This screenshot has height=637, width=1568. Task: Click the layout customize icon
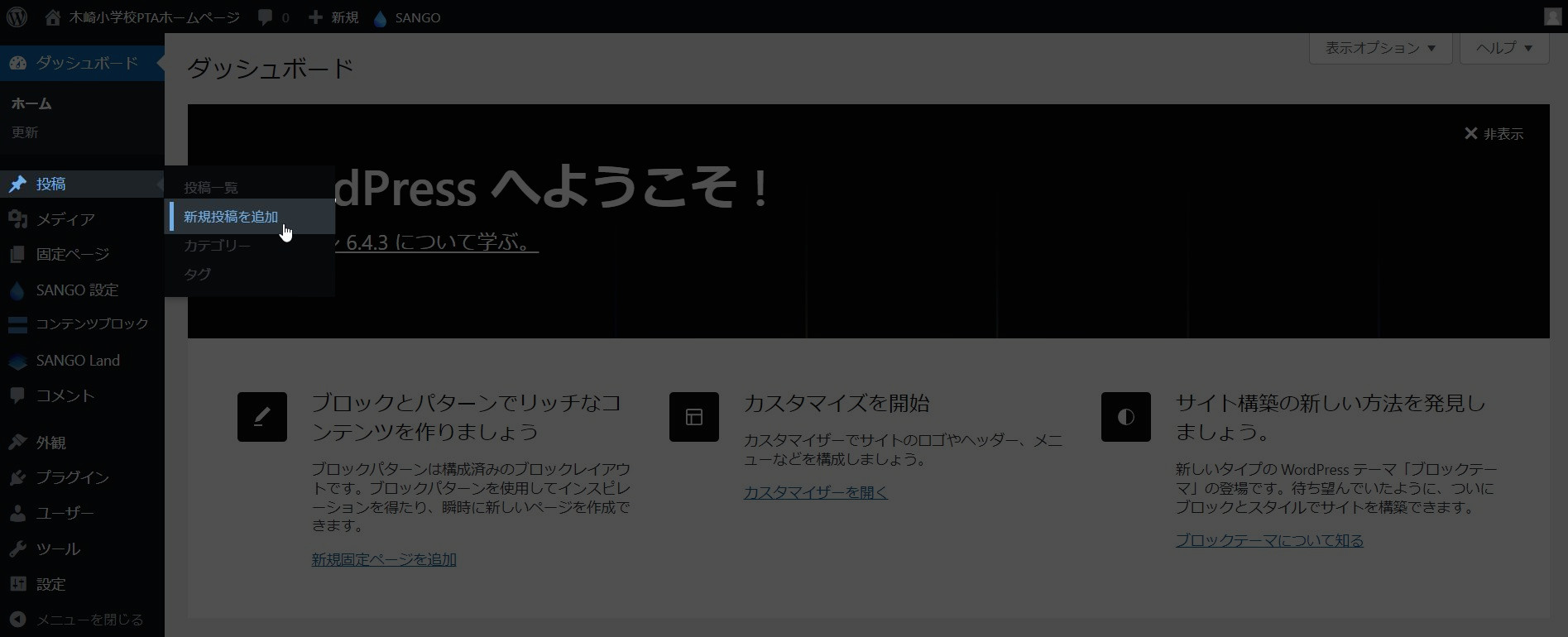[693, 417]
